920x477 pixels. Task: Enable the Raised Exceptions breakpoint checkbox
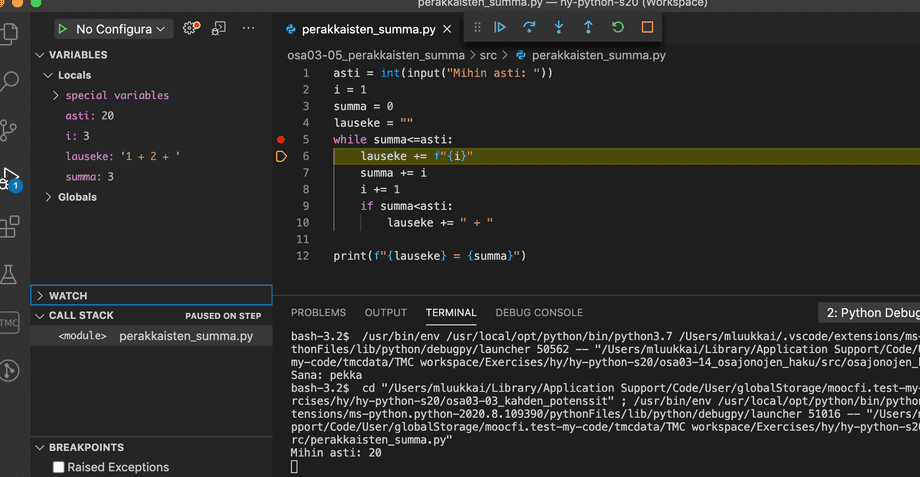(x=59, y=467)
